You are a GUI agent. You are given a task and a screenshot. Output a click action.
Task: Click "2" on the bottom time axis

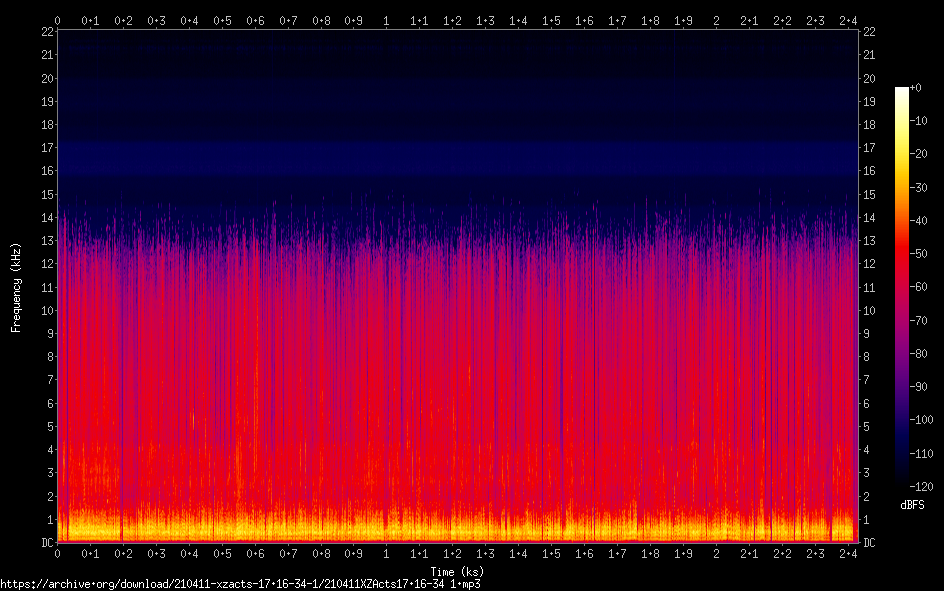tap(716, 554)
